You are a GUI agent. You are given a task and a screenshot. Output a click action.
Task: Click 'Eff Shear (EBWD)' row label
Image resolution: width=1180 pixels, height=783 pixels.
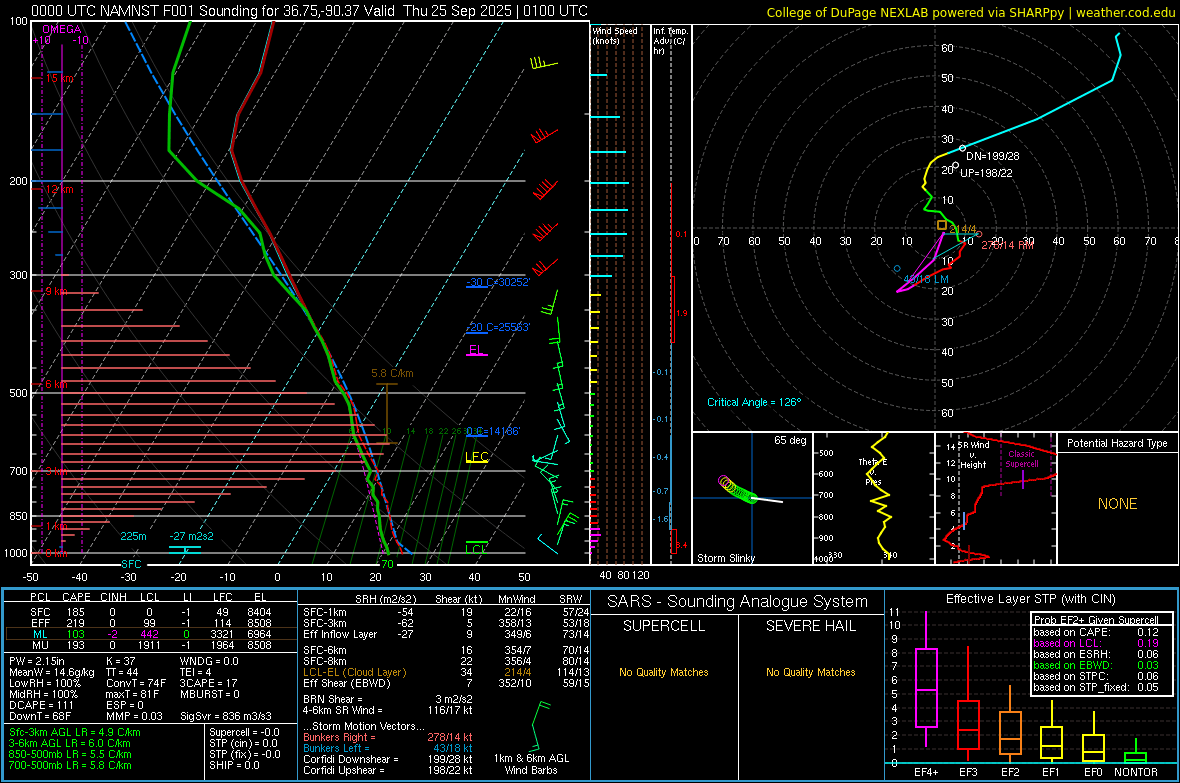346,684
